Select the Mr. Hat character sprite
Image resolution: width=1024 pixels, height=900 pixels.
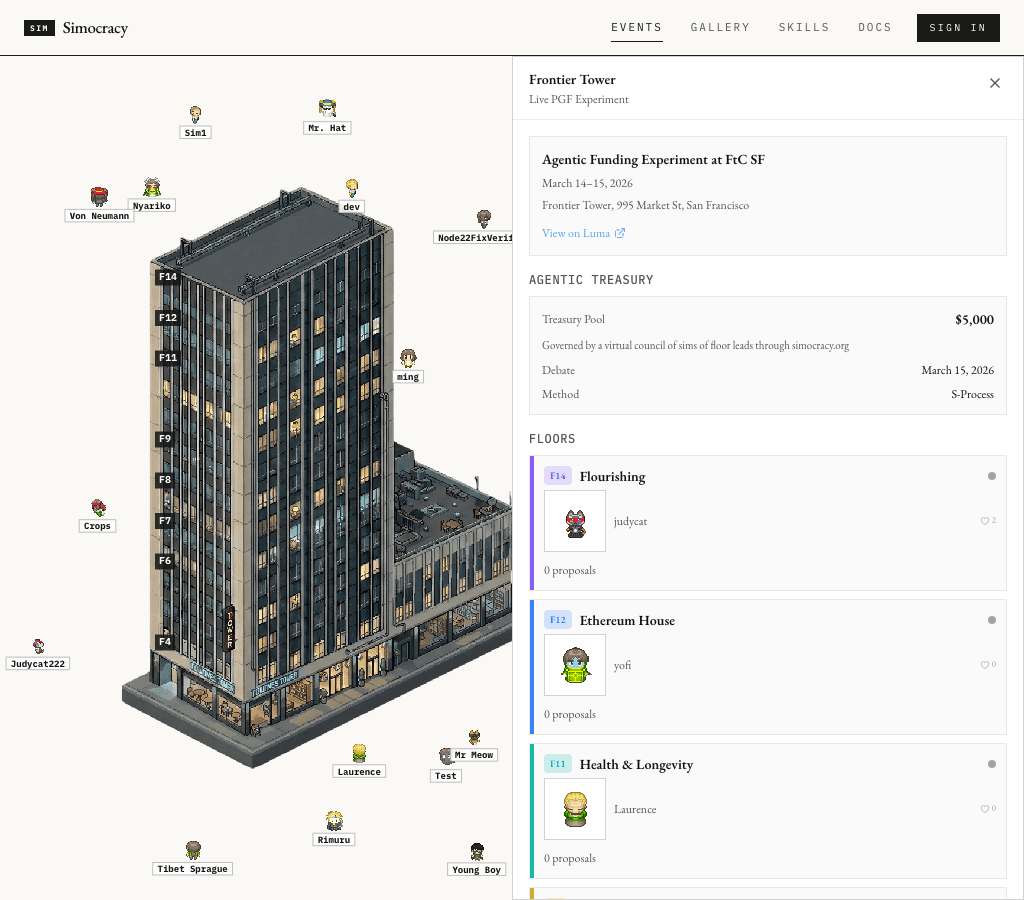327,108
